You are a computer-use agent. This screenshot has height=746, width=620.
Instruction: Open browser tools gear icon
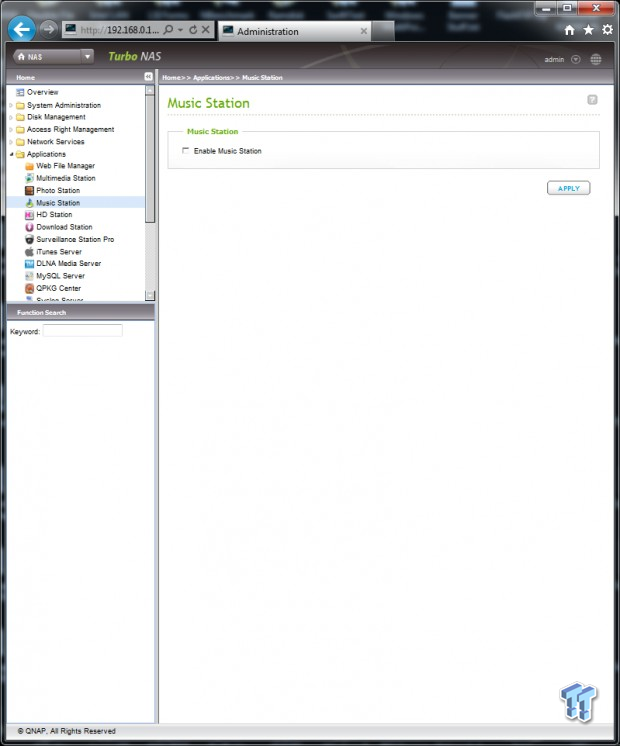tap(608, 29)
